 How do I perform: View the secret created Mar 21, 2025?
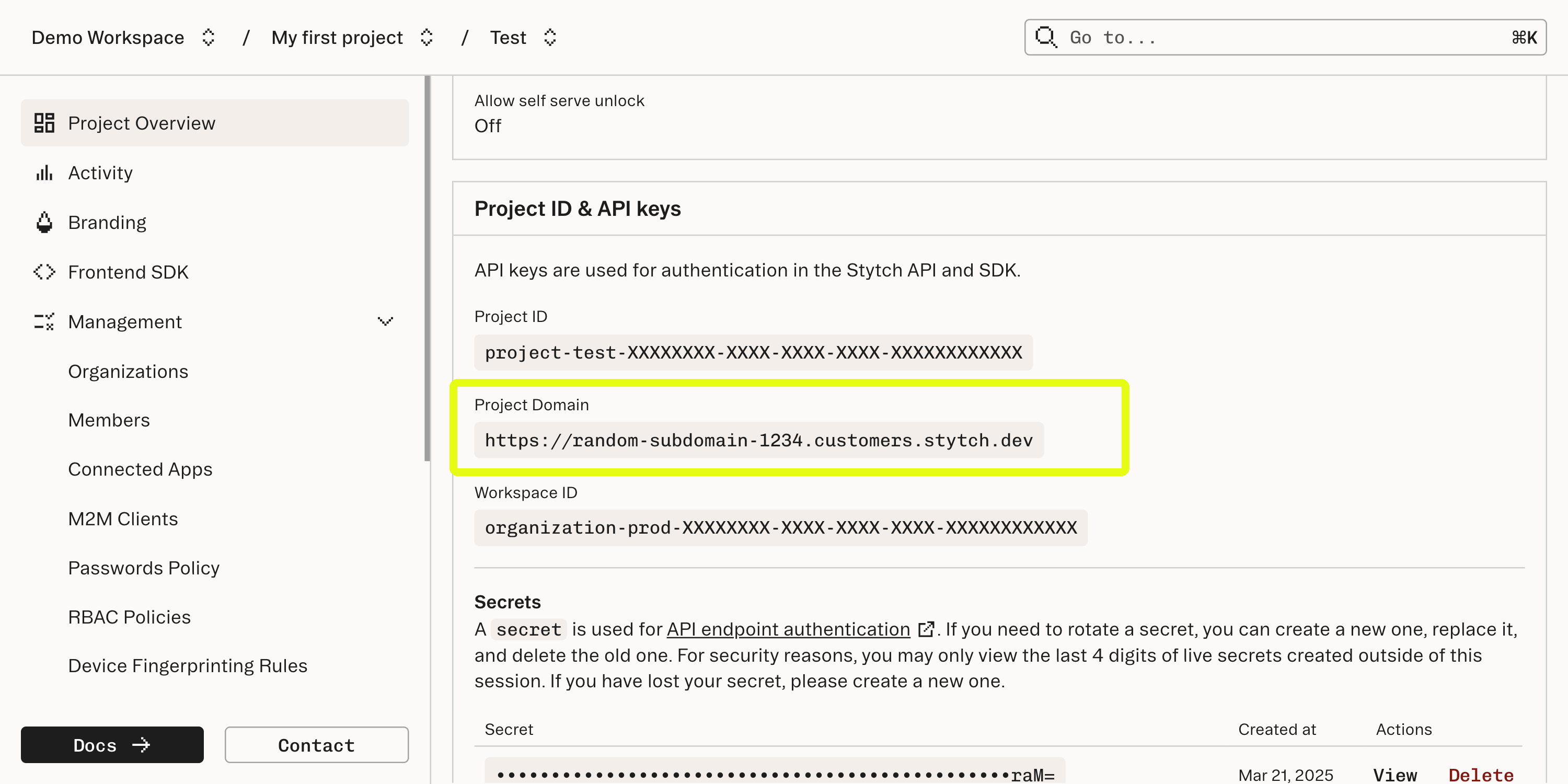(x=1394, y=774)
